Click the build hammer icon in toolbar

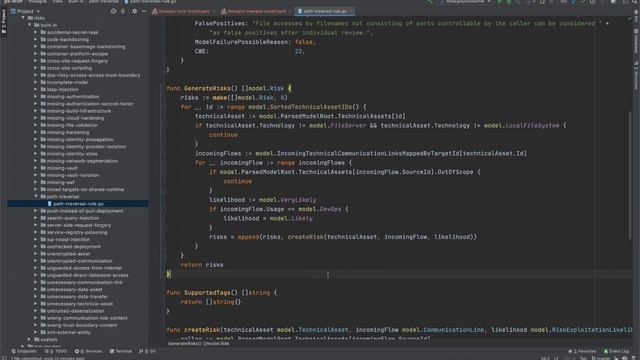coord(429,2)
